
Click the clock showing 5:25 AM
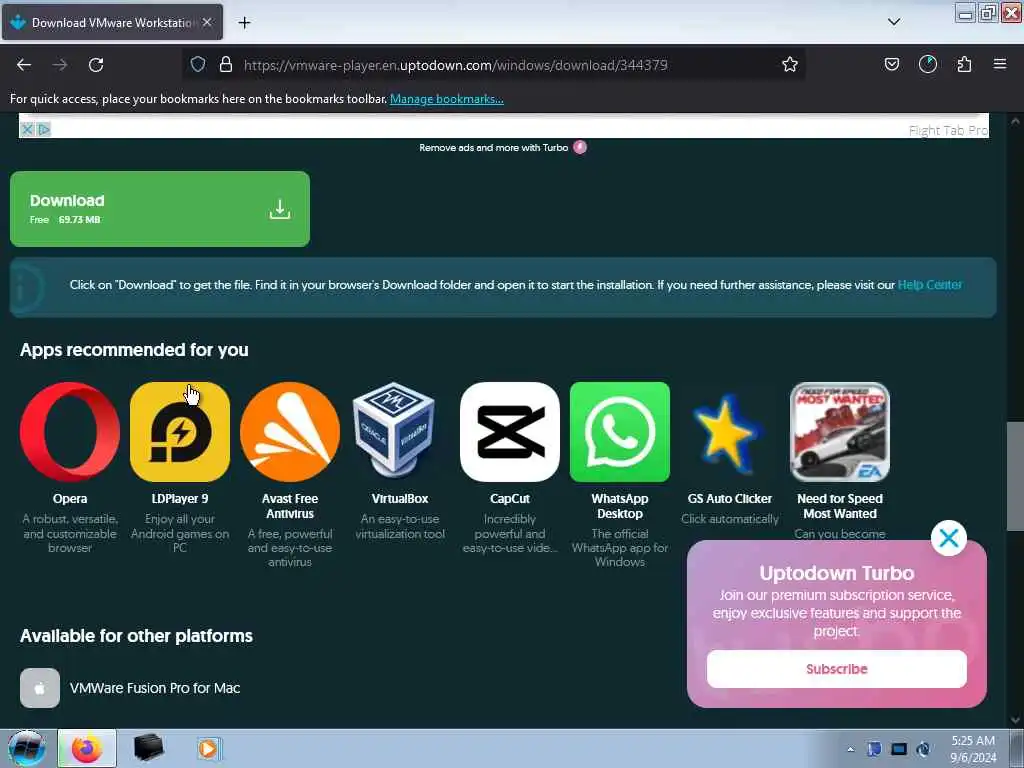[x=973, y=749]
